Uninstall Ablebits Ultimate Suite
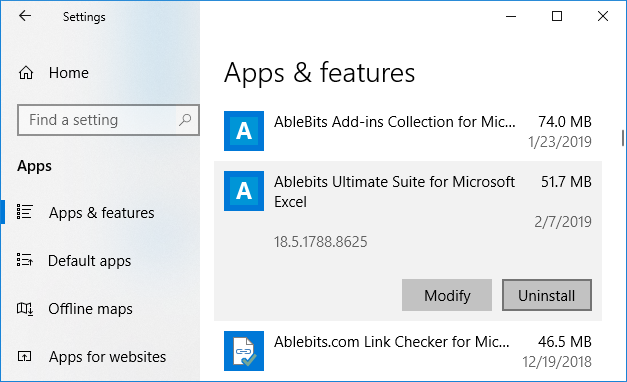The width and height of the screenshot is (627, 382). click(547, 295)
